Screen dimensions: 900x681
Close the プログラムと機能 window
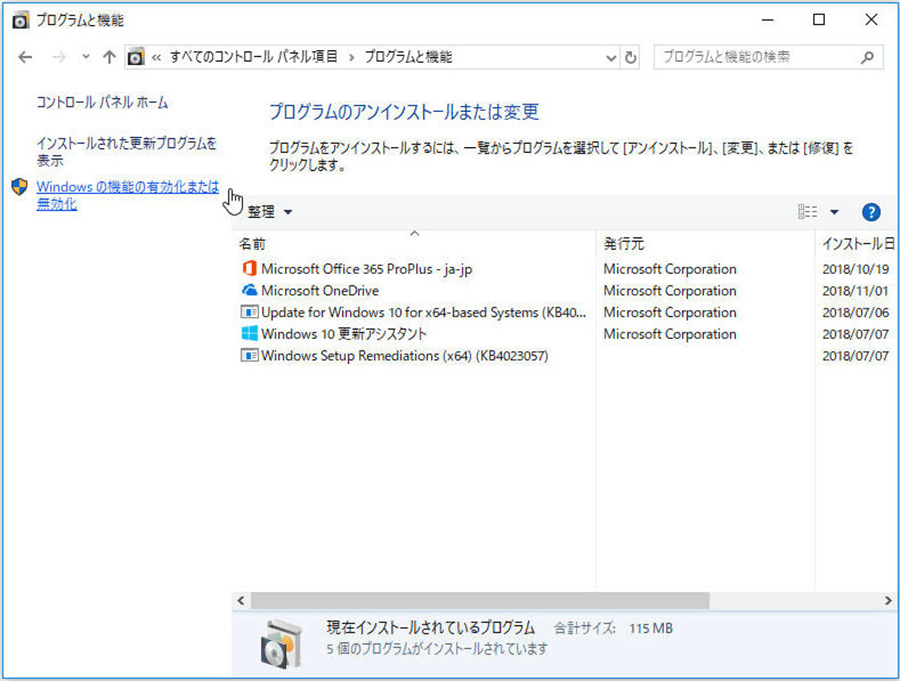[x=871, y=20]
